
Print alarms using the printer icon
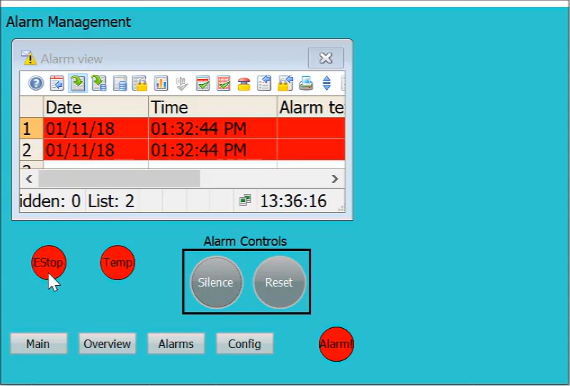tap(306, 83)
